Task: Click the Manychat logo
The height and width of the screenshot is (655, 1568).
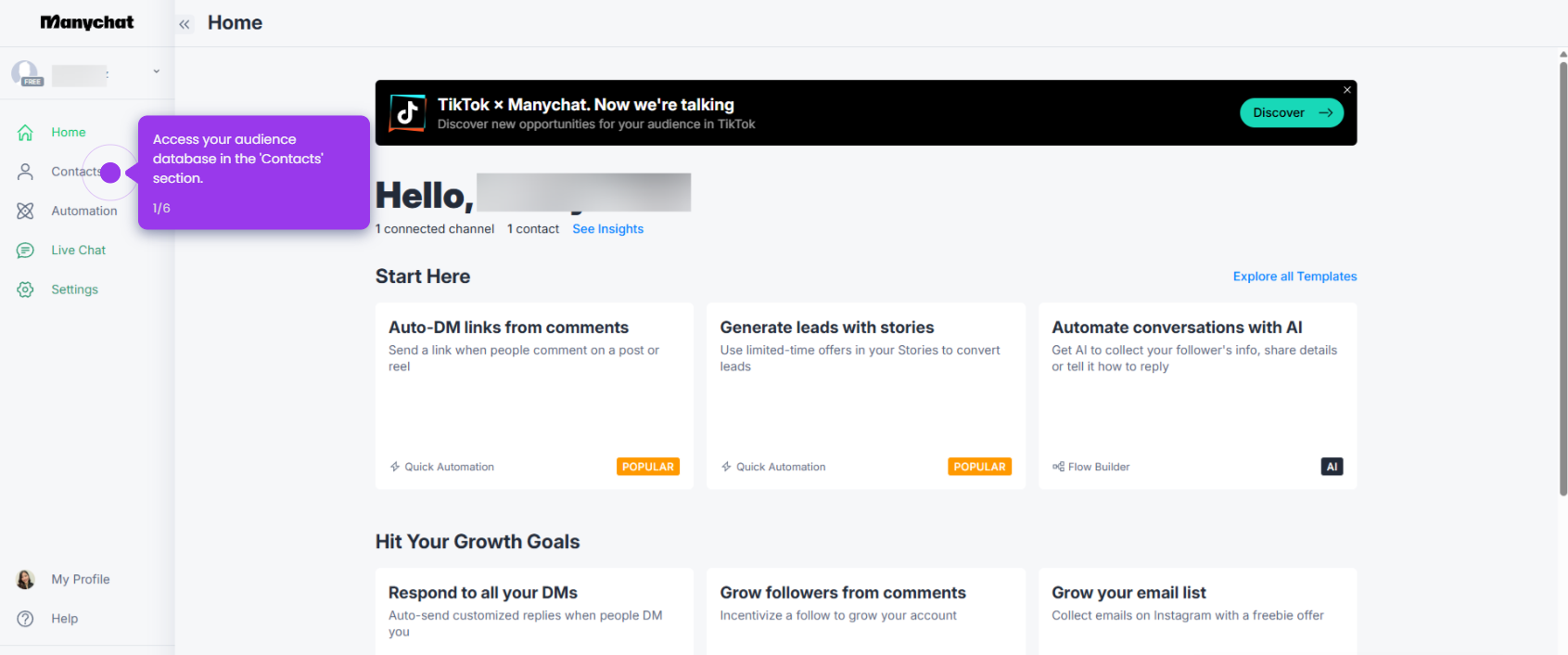Action: pyautogui.click(x=87, y=22)
